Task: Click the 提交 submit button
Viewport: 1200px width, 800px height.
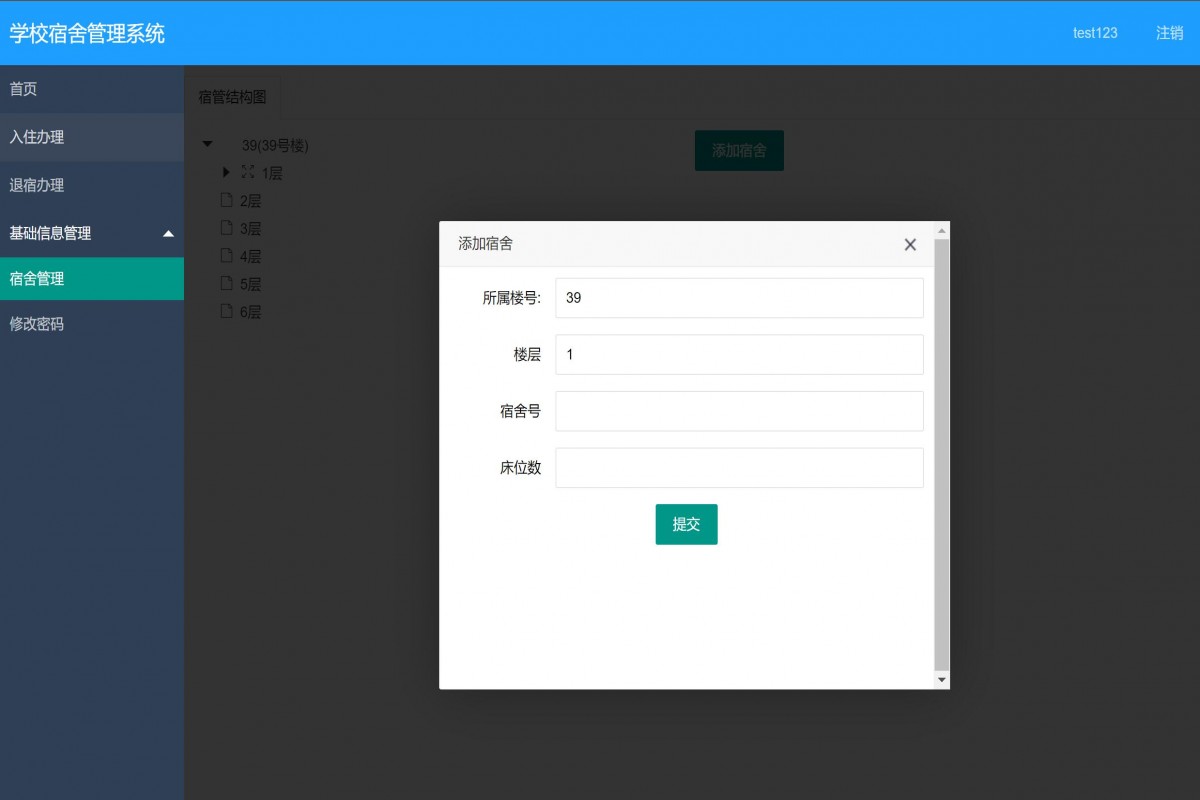Action: coord(686,524)
